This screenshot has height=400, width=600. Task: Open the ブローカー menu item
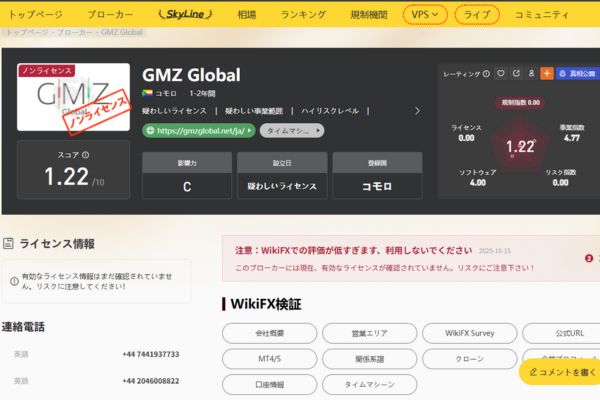[x=109, y=15]
